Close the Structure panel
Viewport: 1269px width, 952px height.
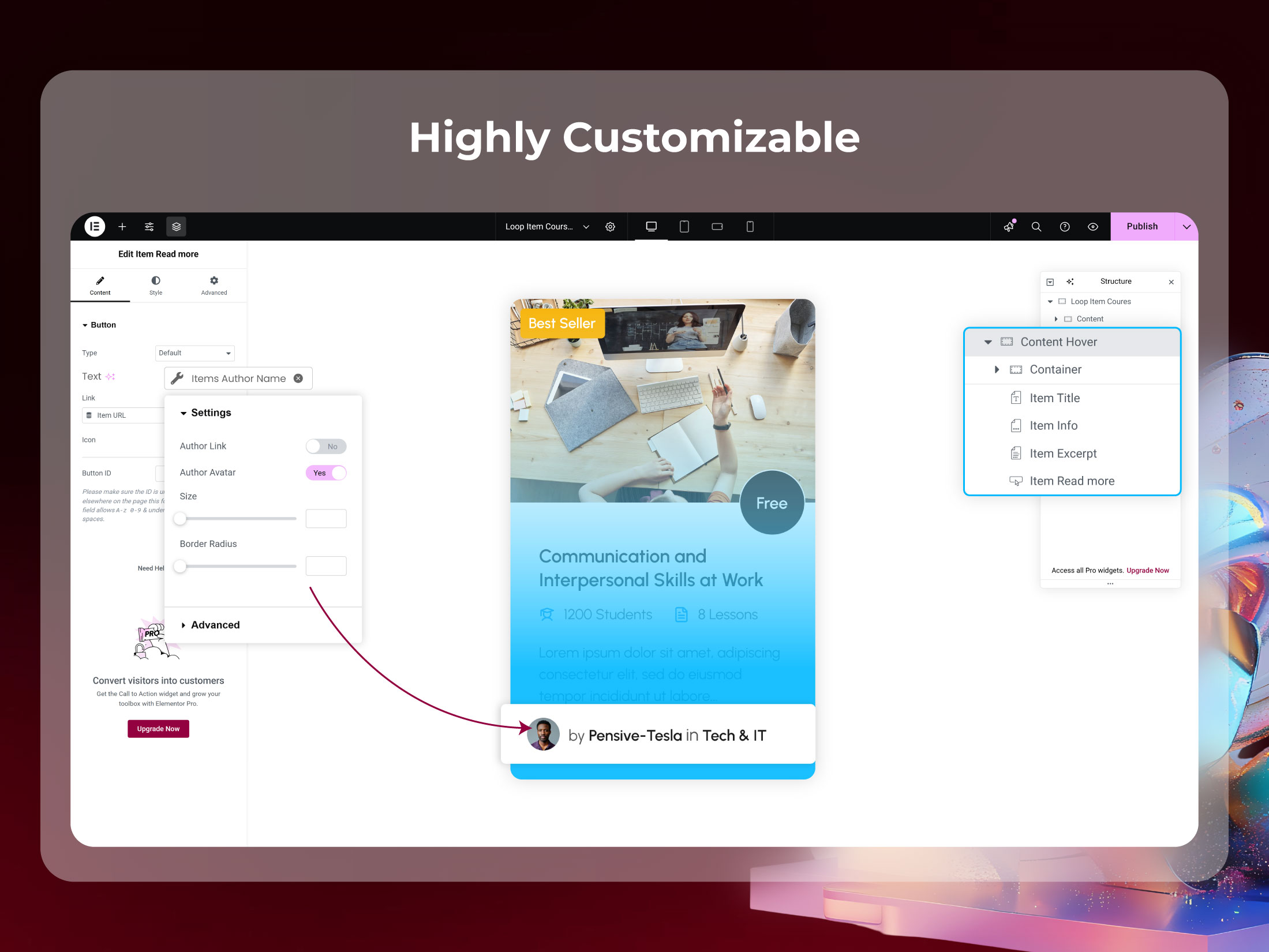click(x=1171, y=282)
